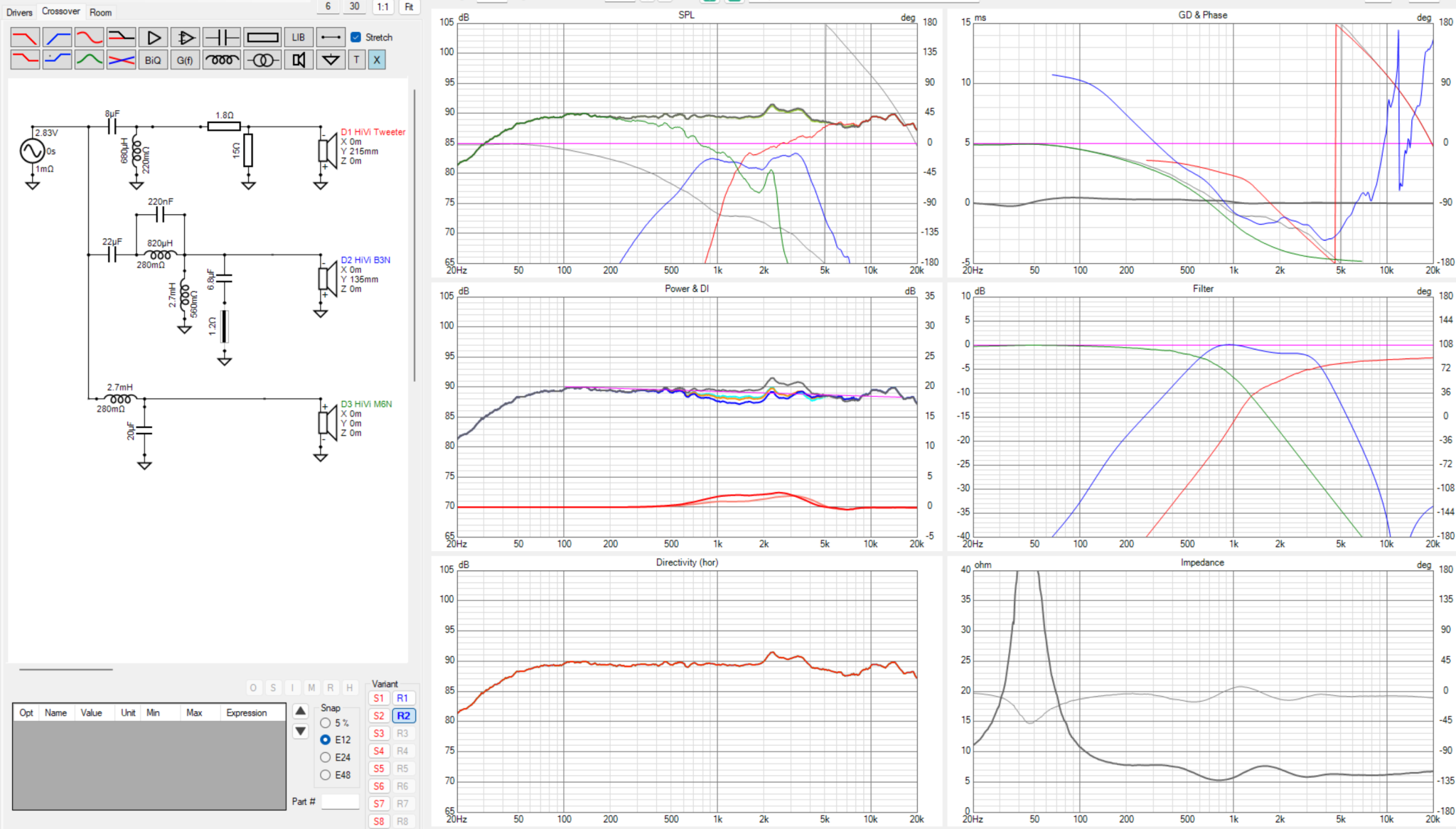Viewport: 1456px width, 829px height.
Task: Open the LIB component library
Action: point(299,37)
